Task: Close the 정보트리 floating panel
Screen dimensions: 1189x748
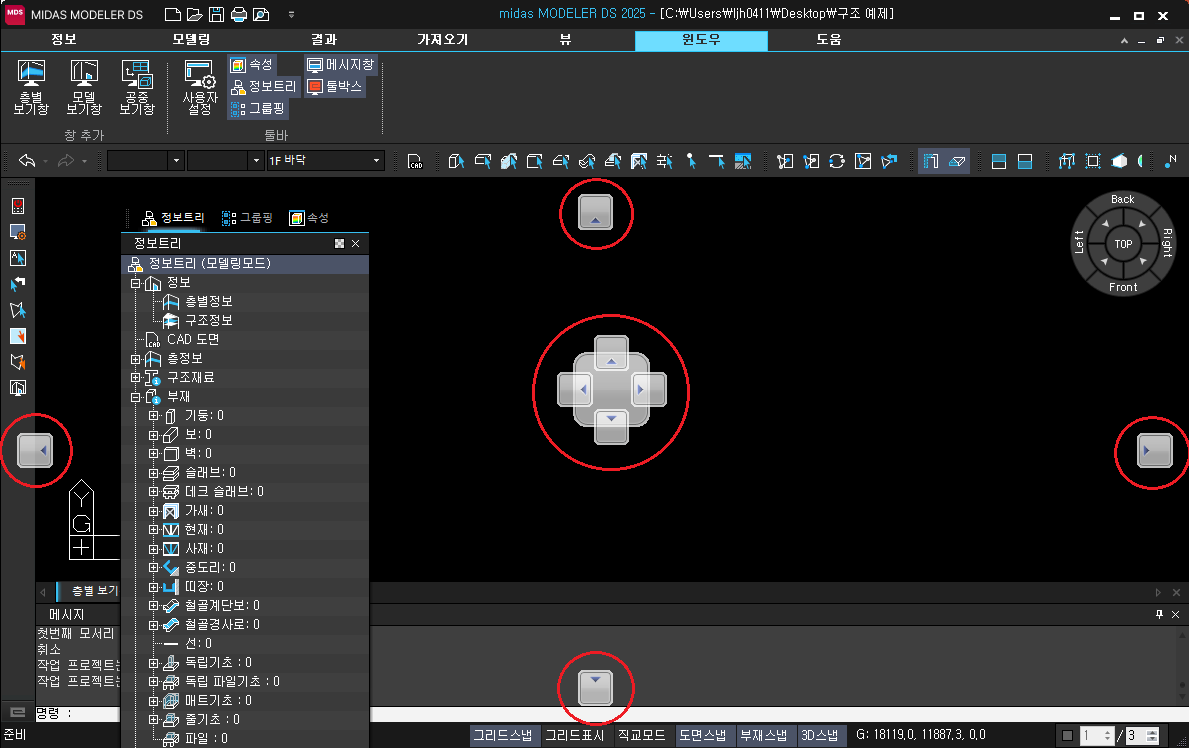Action: click(x=356, y=244)
